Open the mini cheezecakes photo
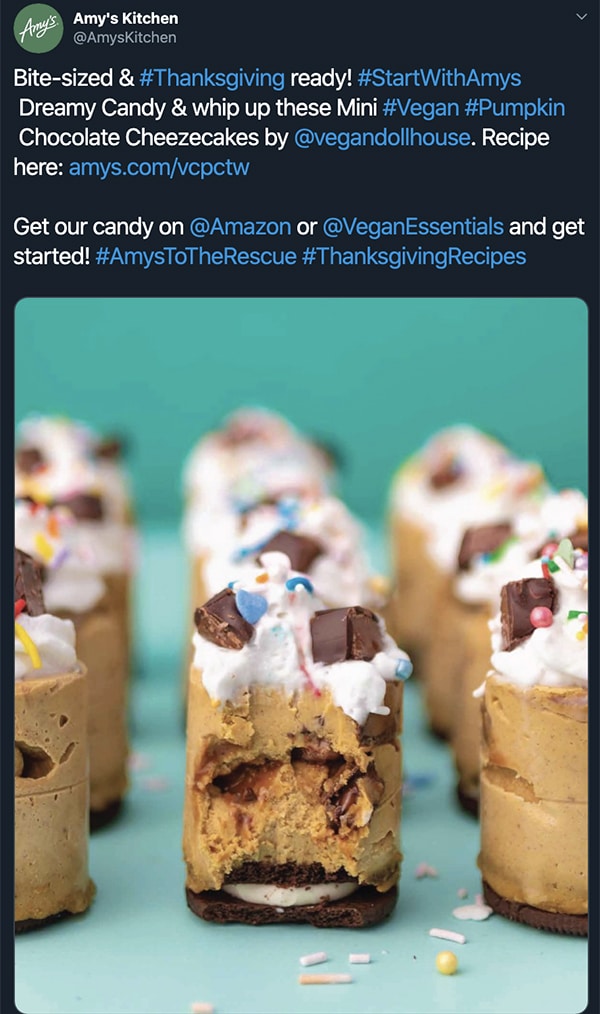This screenshot has height=1014, width=600. (301, 655)
